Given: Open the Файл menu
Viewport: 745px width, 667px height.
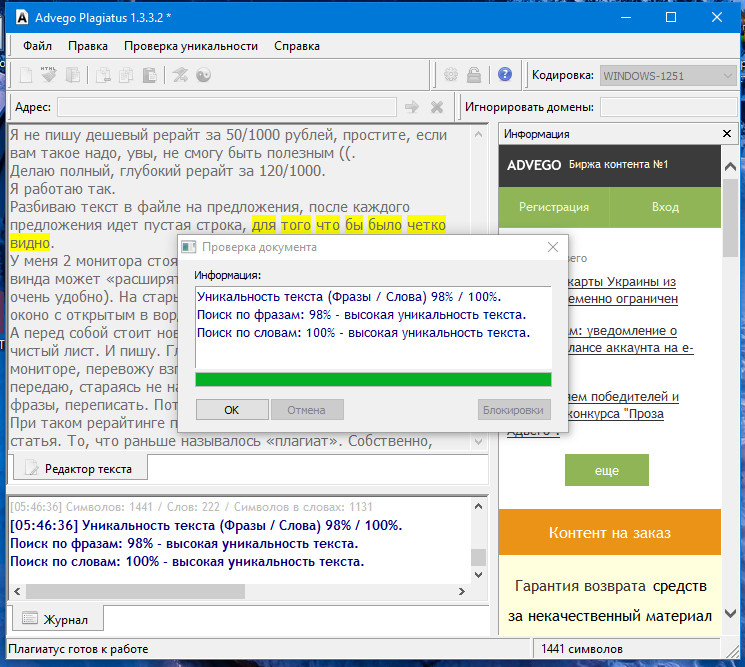Looking at the screenshot, I should coord(38,46).
